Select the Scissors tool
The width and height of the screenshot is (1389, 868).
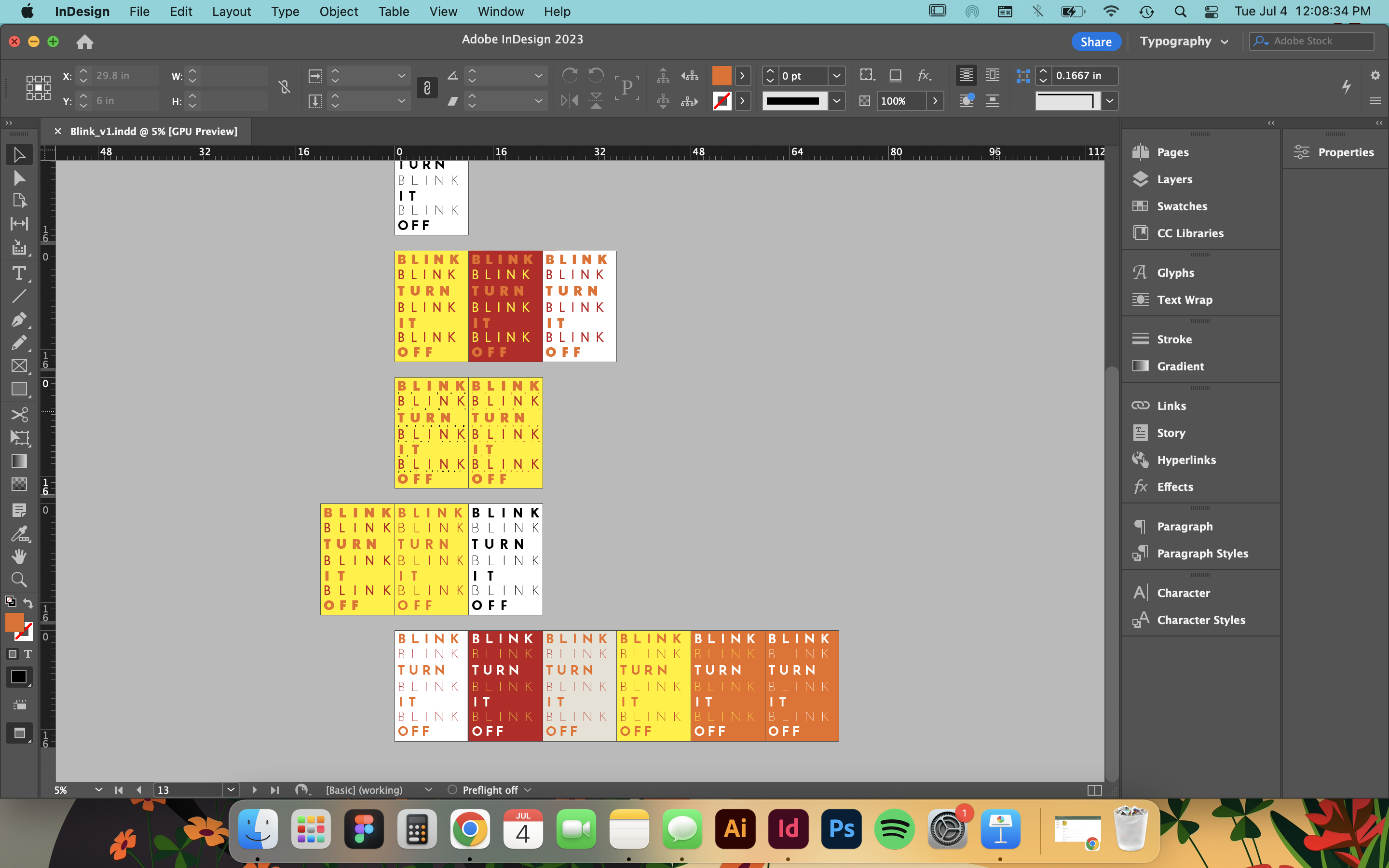click(19, 415)
